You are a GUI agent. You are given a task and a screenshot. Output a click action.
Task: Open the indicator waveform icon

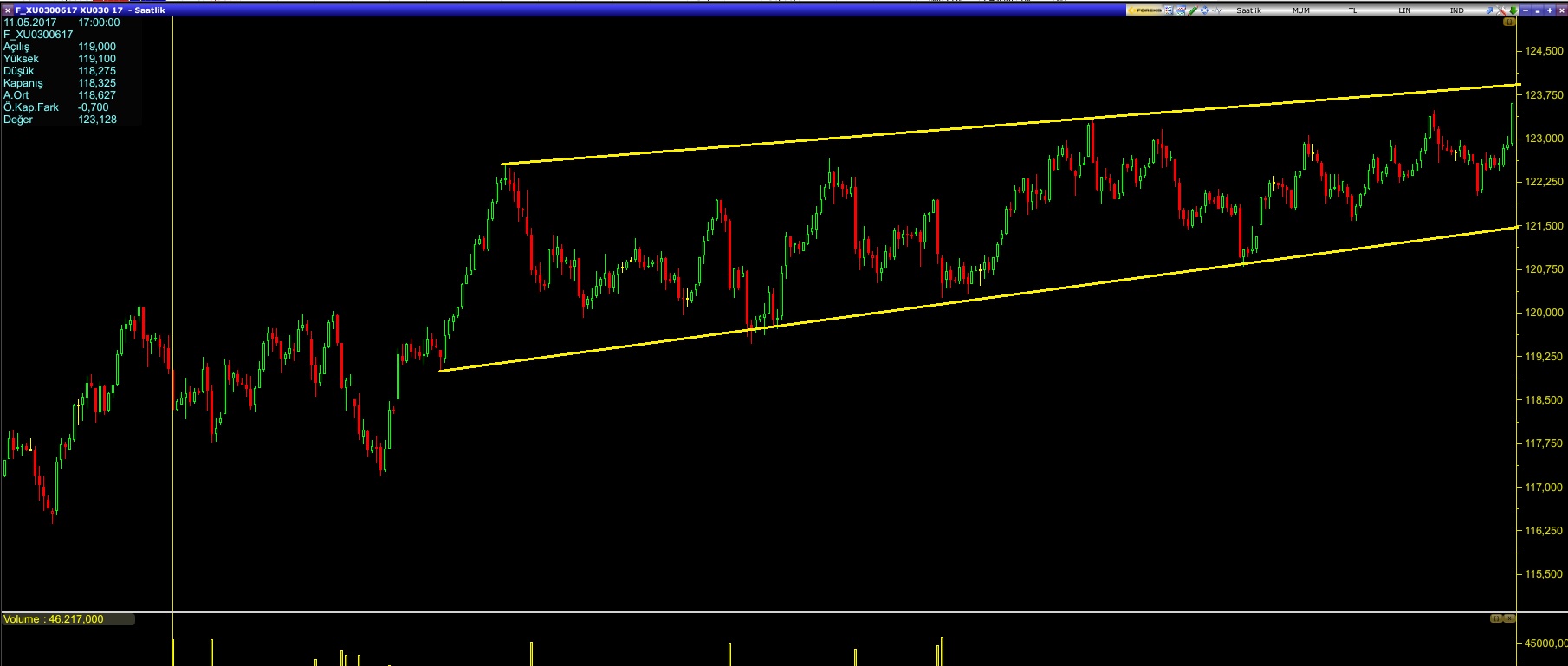click(x=1218, y=10)
